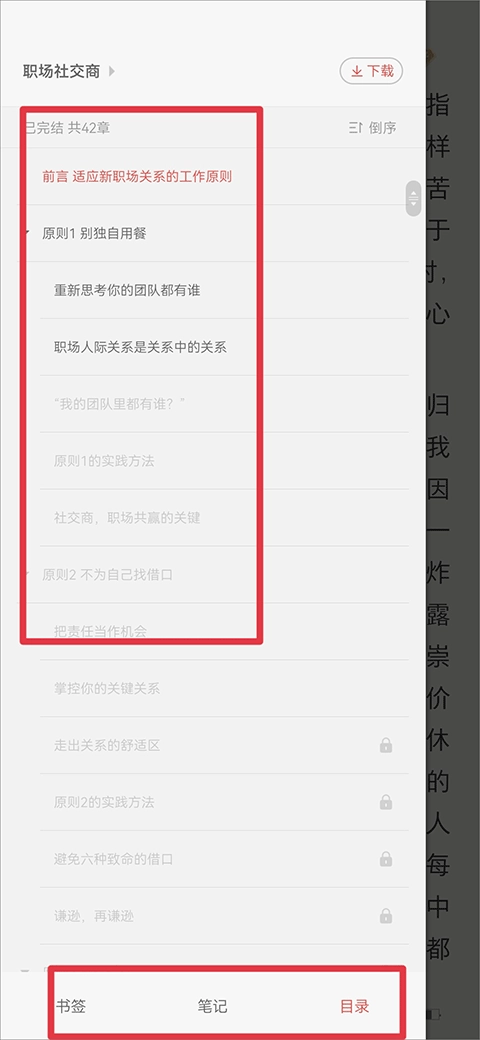Select the 目录 tab
The width and height of the screenshot is (480, 1040).
click(354, 1006)
